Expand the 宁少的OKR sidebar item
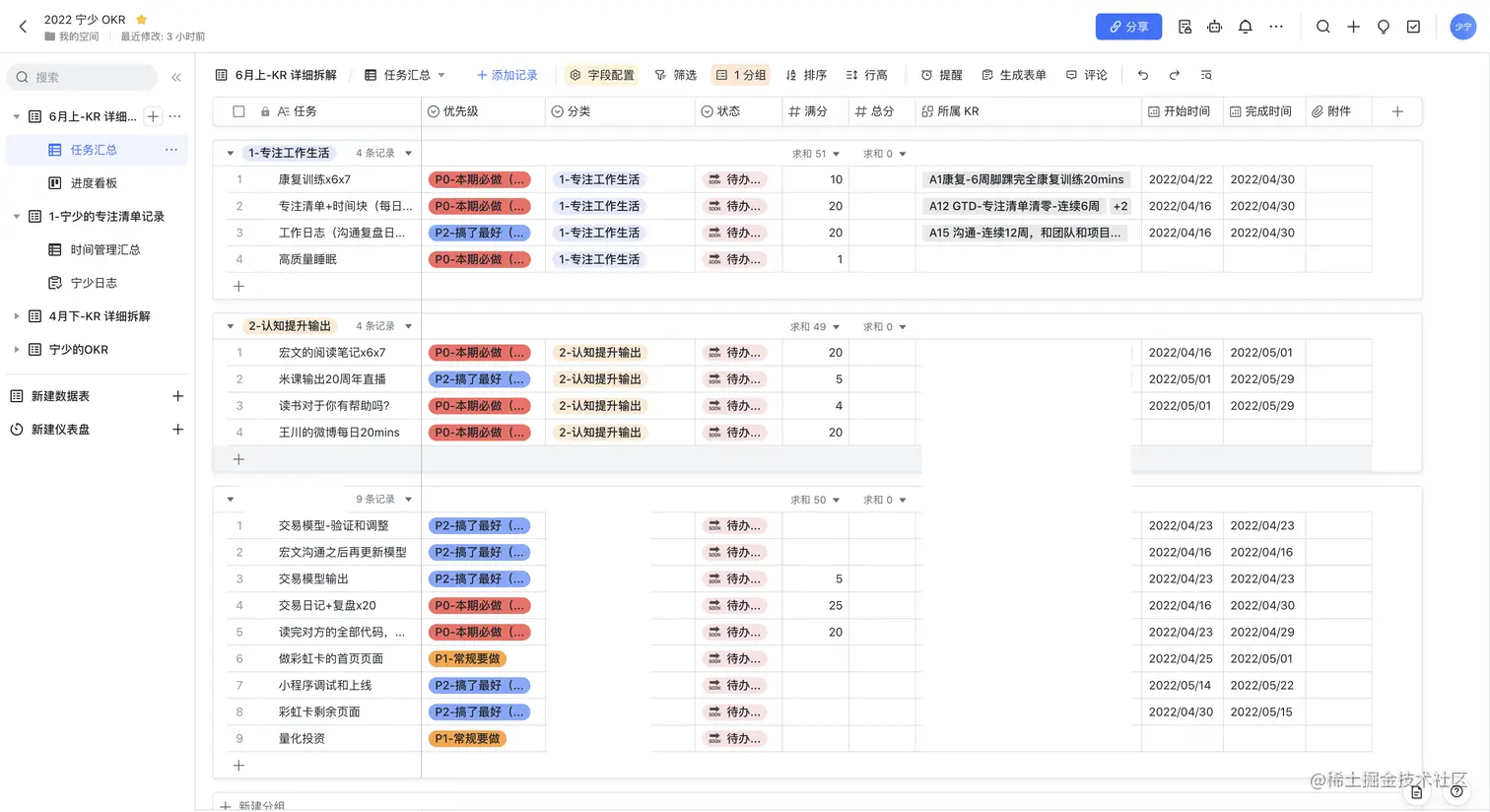This screenshot has height=812, width=1490. [x=17, y=349]
